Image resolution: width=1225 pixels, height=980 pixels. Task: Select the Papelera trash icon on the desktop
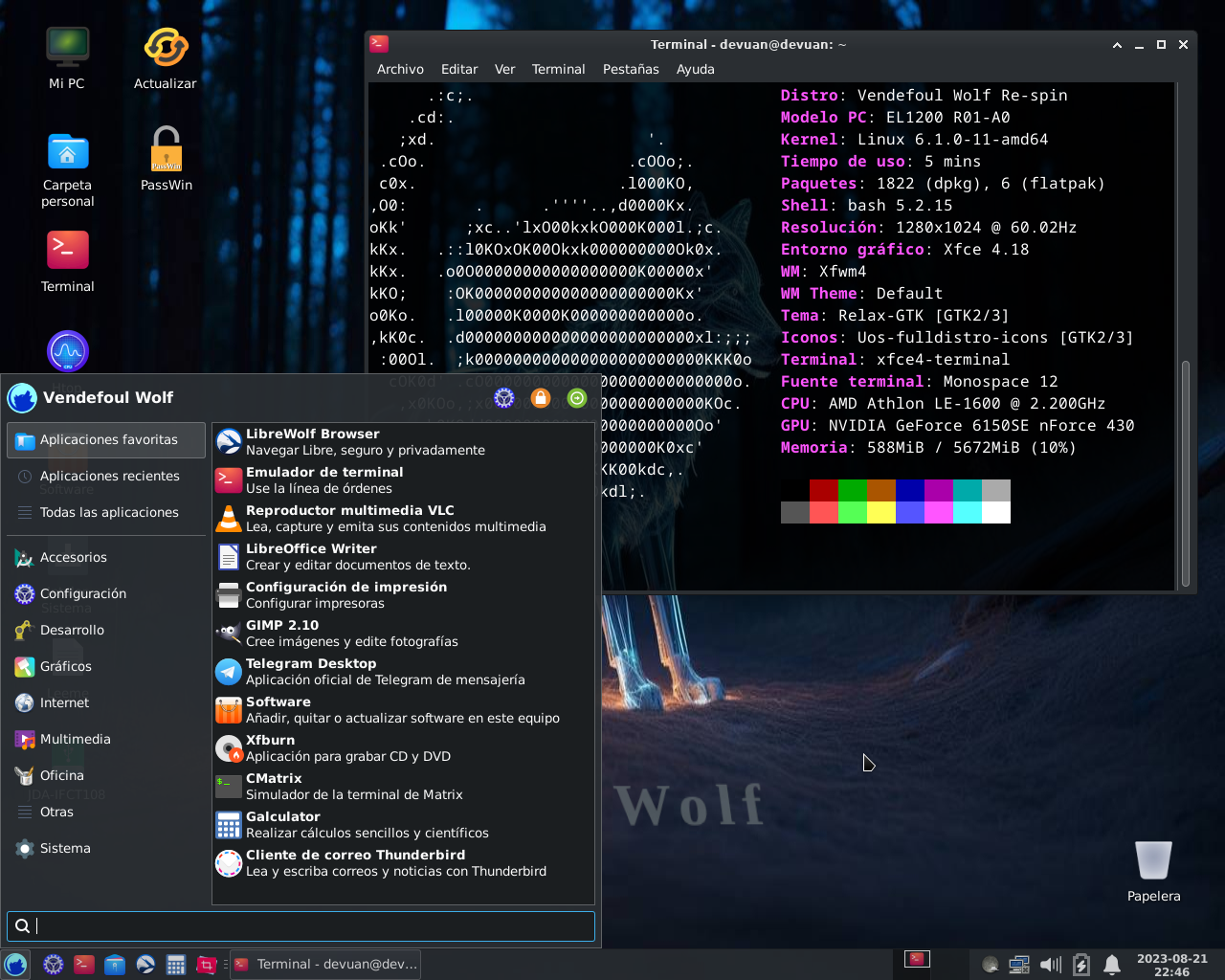coord(1153,871)
